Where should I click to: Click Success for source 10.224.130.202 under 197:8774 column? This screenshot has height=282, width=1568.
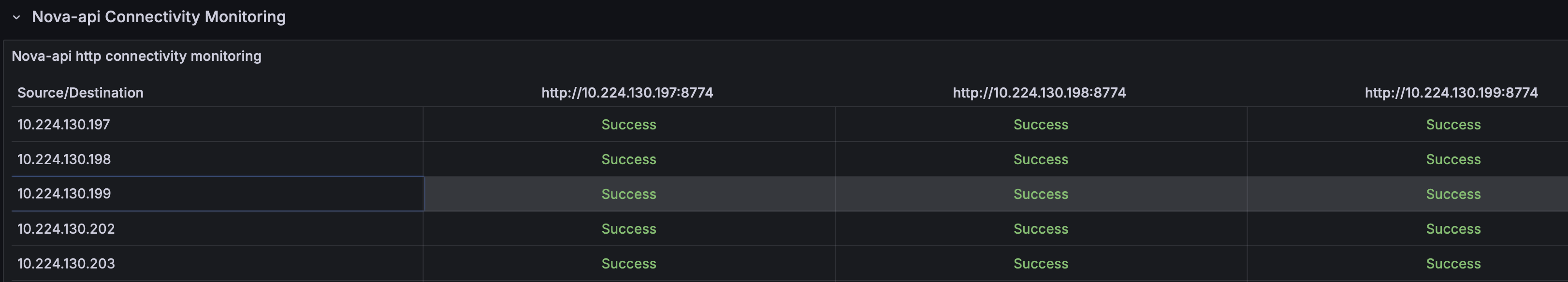click(629, 228)
